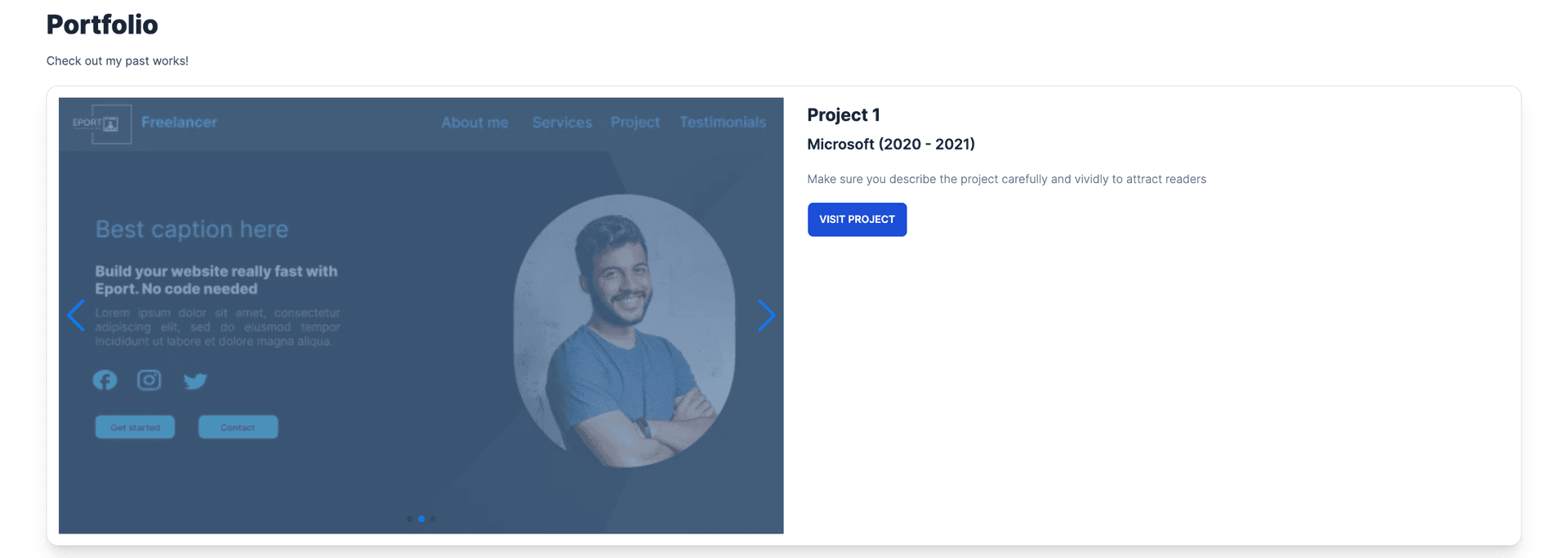Click the Instagram icon in the slide
1568x558 pixels.
coord(149,380)
